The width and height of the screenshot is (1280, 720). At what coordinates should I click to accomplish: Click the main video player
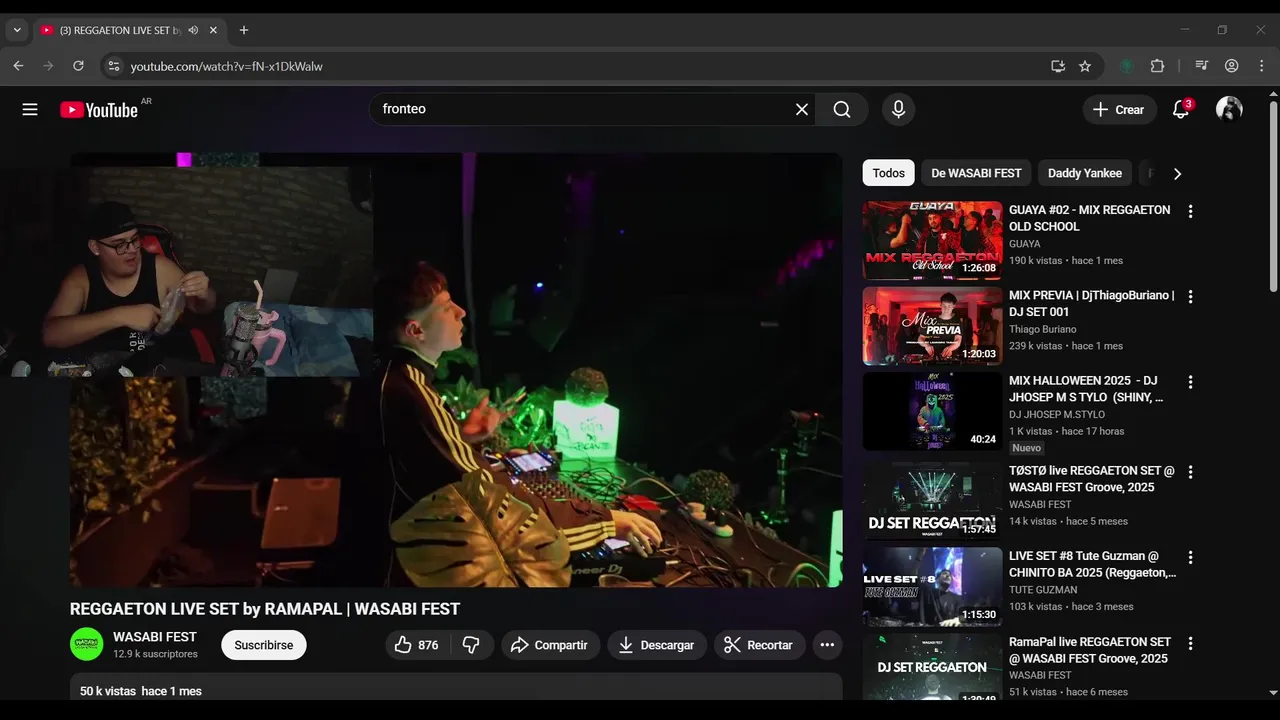pyautogui.click(x=456, y=370)
